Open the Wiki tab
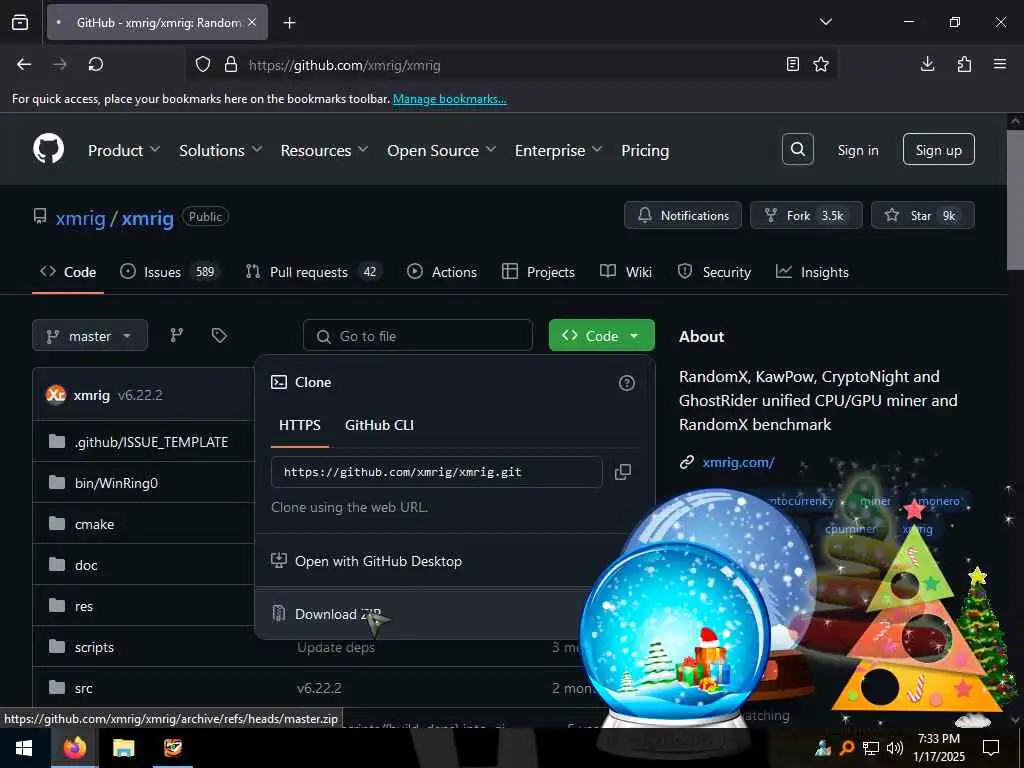The width and height of the screenshot is (1024, 768). coord(626,272)
